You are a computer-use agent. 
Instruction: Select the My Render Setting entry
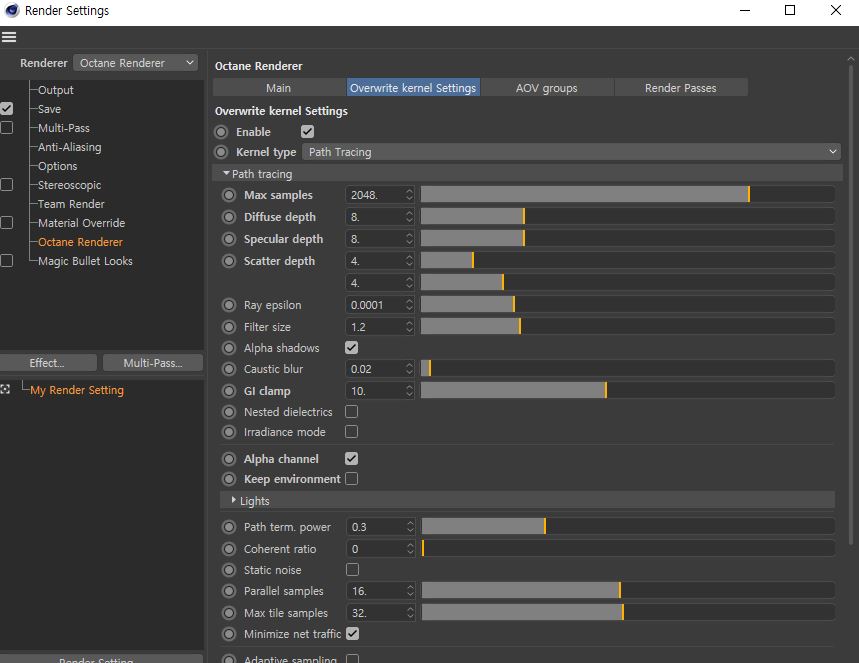77,390
